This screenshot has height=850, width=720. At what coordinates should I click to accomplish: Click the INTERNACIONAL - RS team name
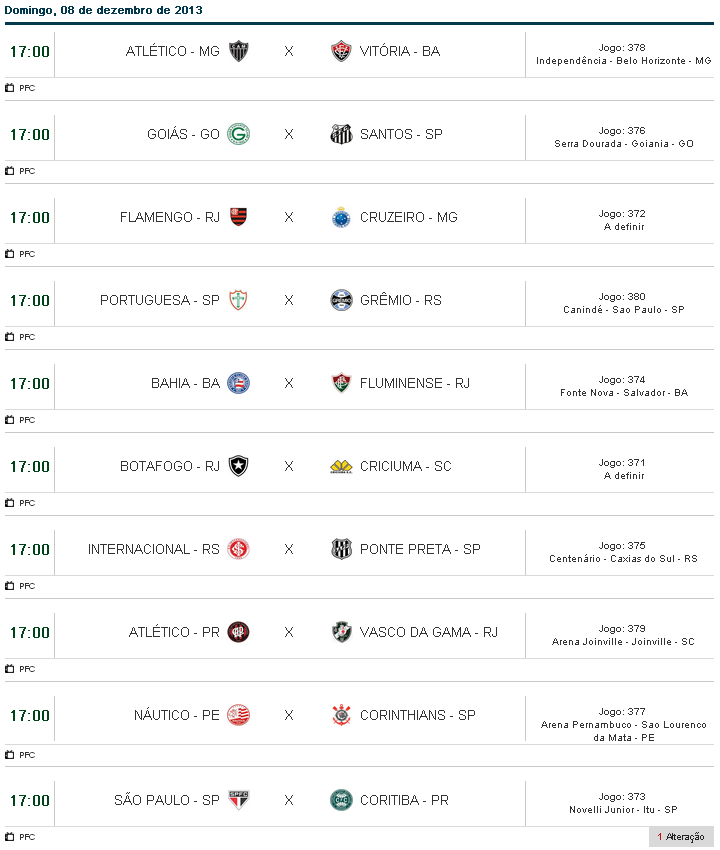pos(153,549)
